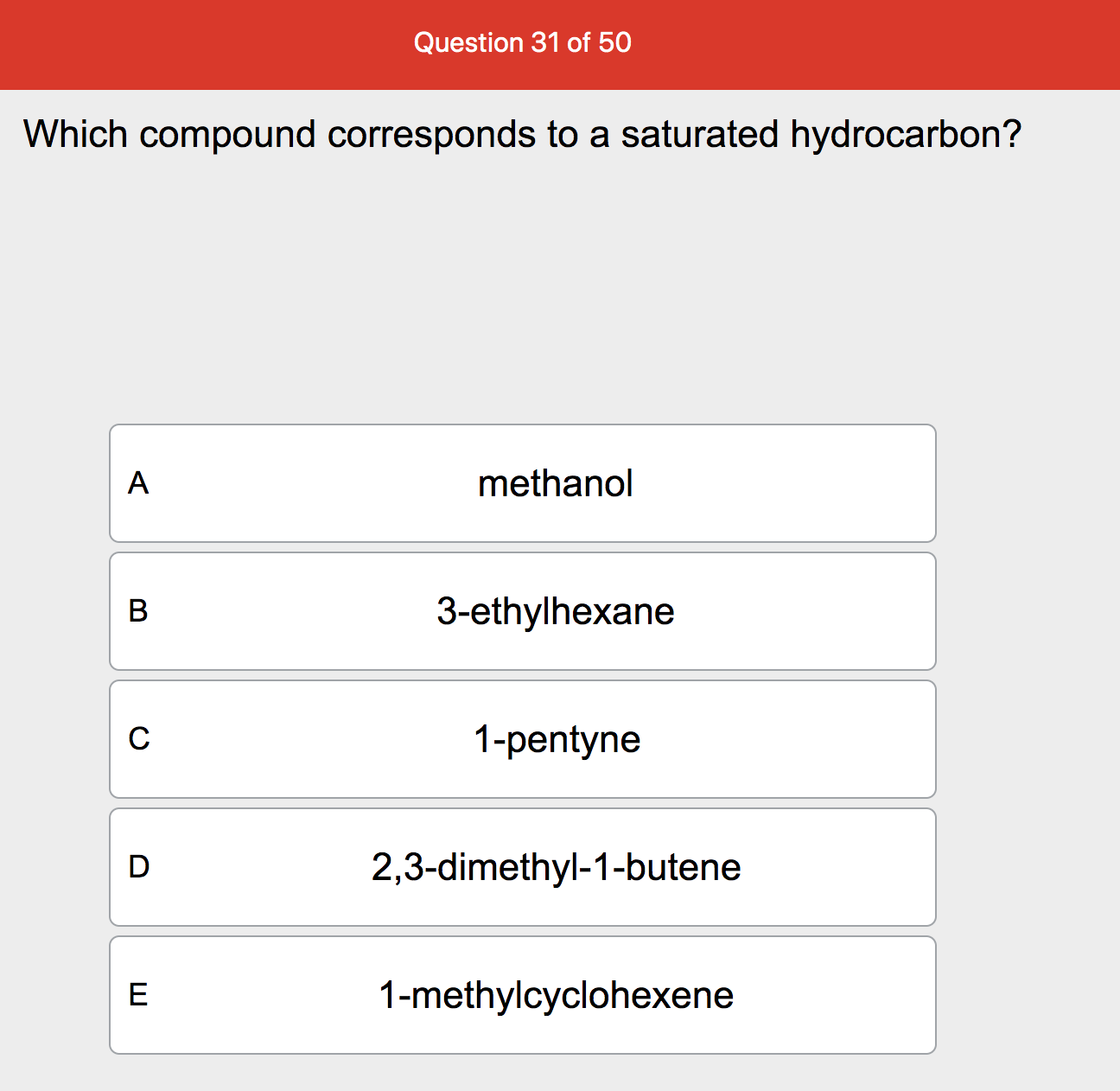Image resolution: width=1120 pixels, height=1091 pixels.
Task: Click the 1-pentyne option
Action: click(522, 739)
